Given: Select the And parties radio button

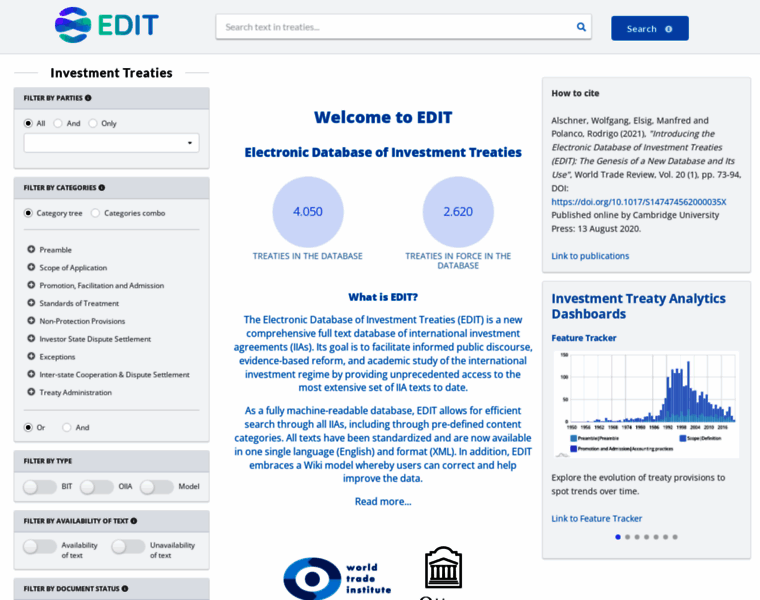Looking at the screenshot, I should 58,123.
